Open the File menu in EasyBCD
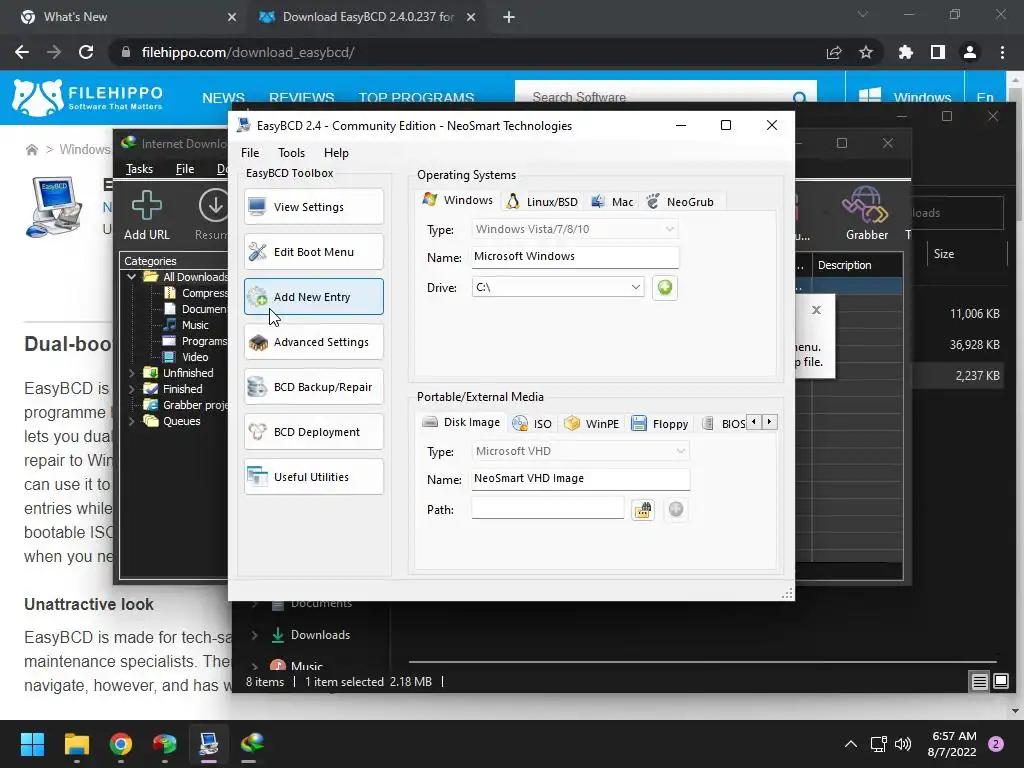Viewport: 1024px width, 768px height. 250,153
